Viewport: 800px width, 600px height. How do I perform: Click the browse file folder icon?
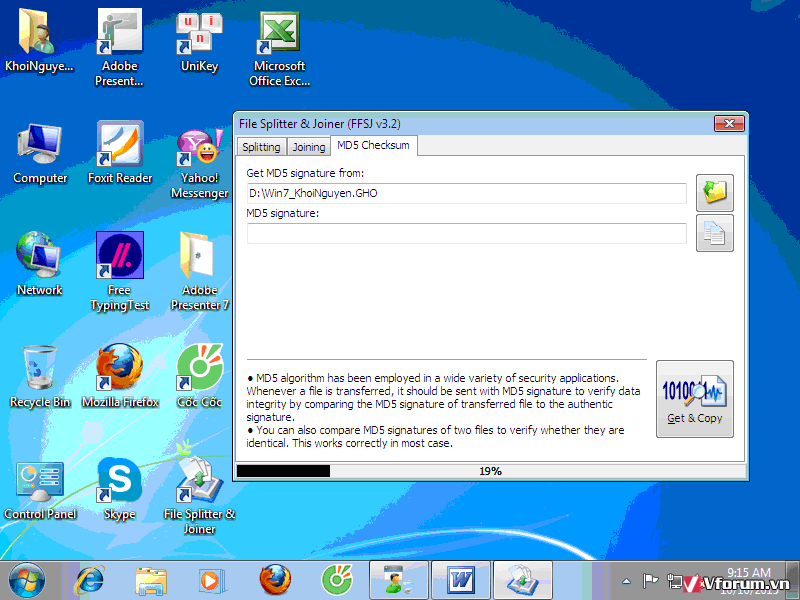click(714, 193)
